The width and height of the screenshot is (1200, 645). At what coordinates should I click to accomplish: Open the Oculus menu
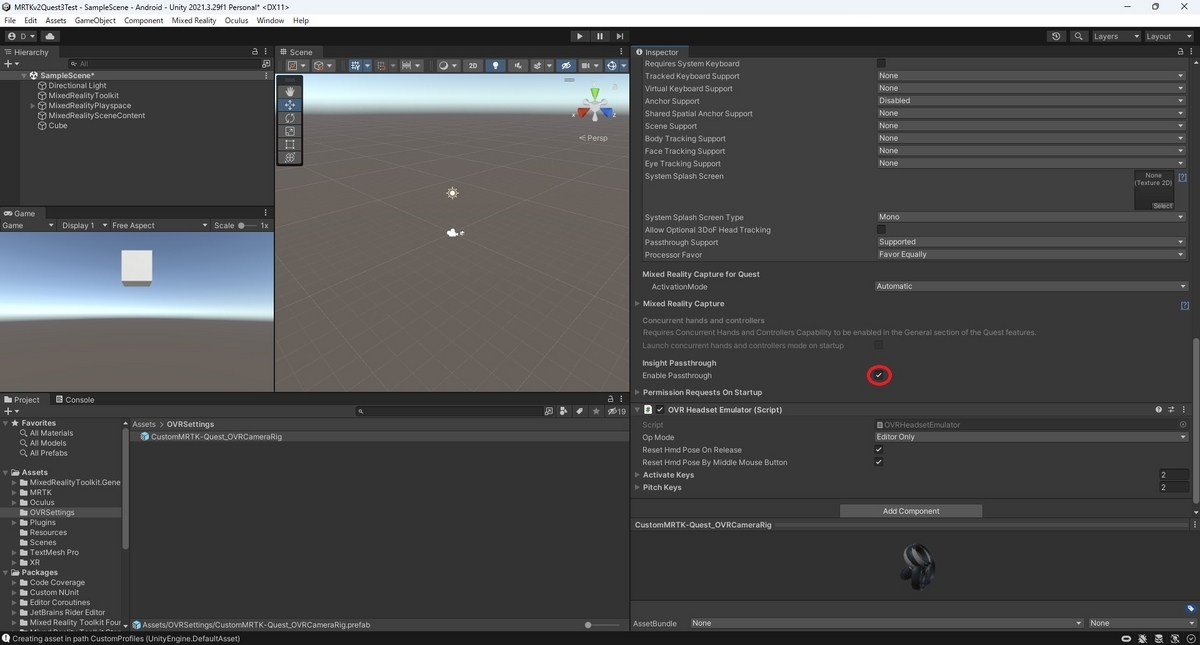237,20
